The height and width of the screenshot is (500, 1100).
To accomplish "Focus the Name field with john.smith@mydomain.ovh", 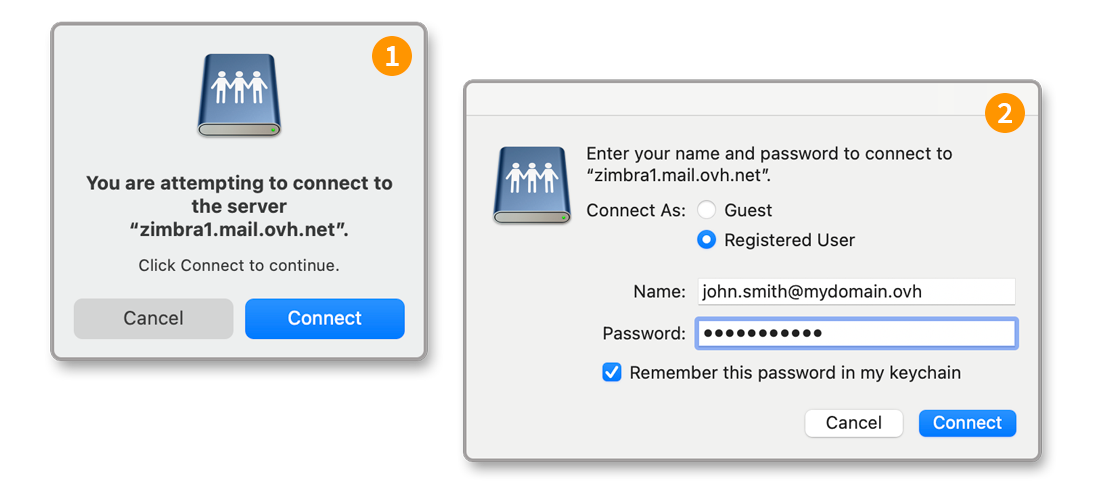I will pyautogui.click(x=855, y=292).
